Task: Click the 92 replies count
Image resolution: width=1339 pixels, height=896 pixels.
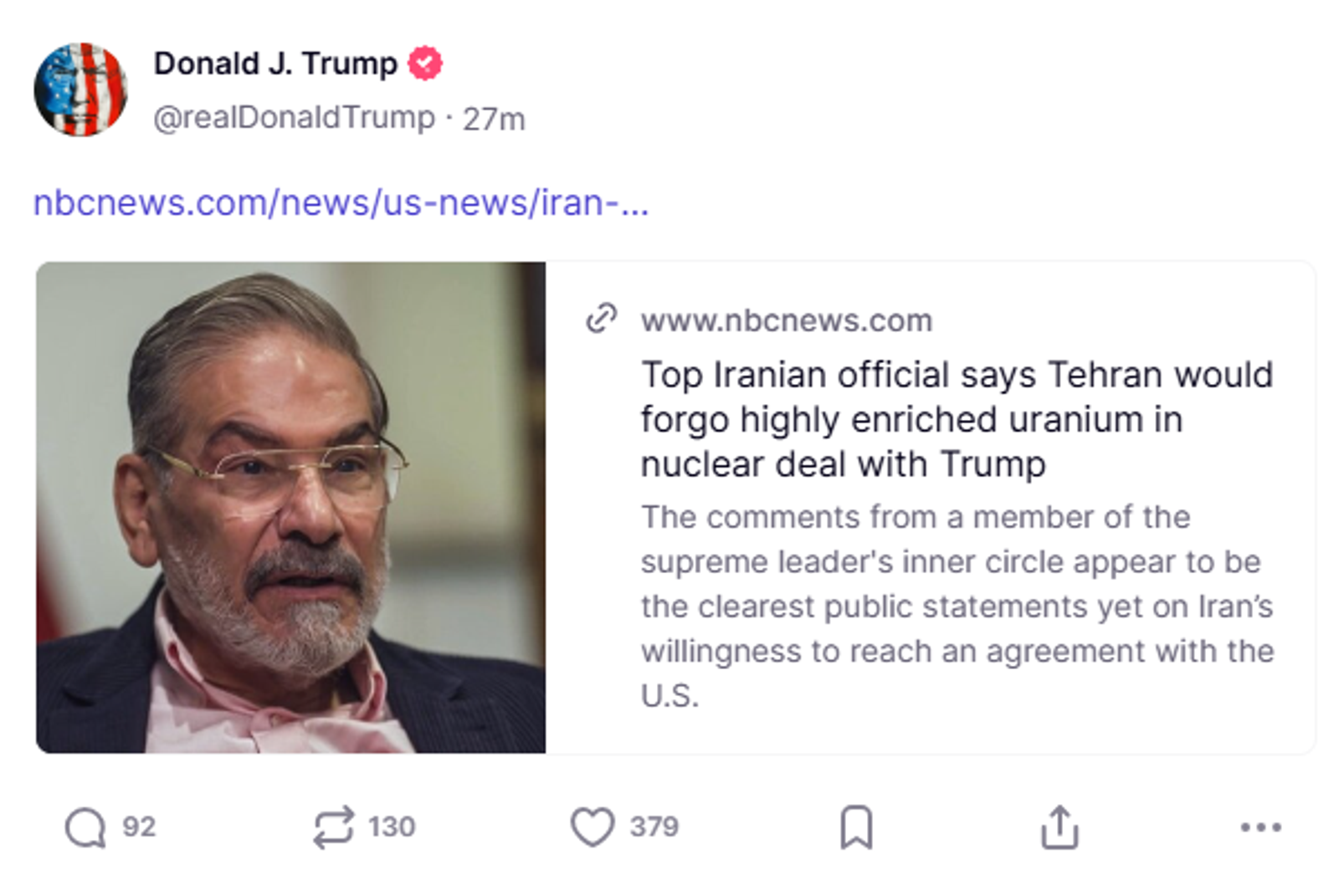Action: point(139,827)
